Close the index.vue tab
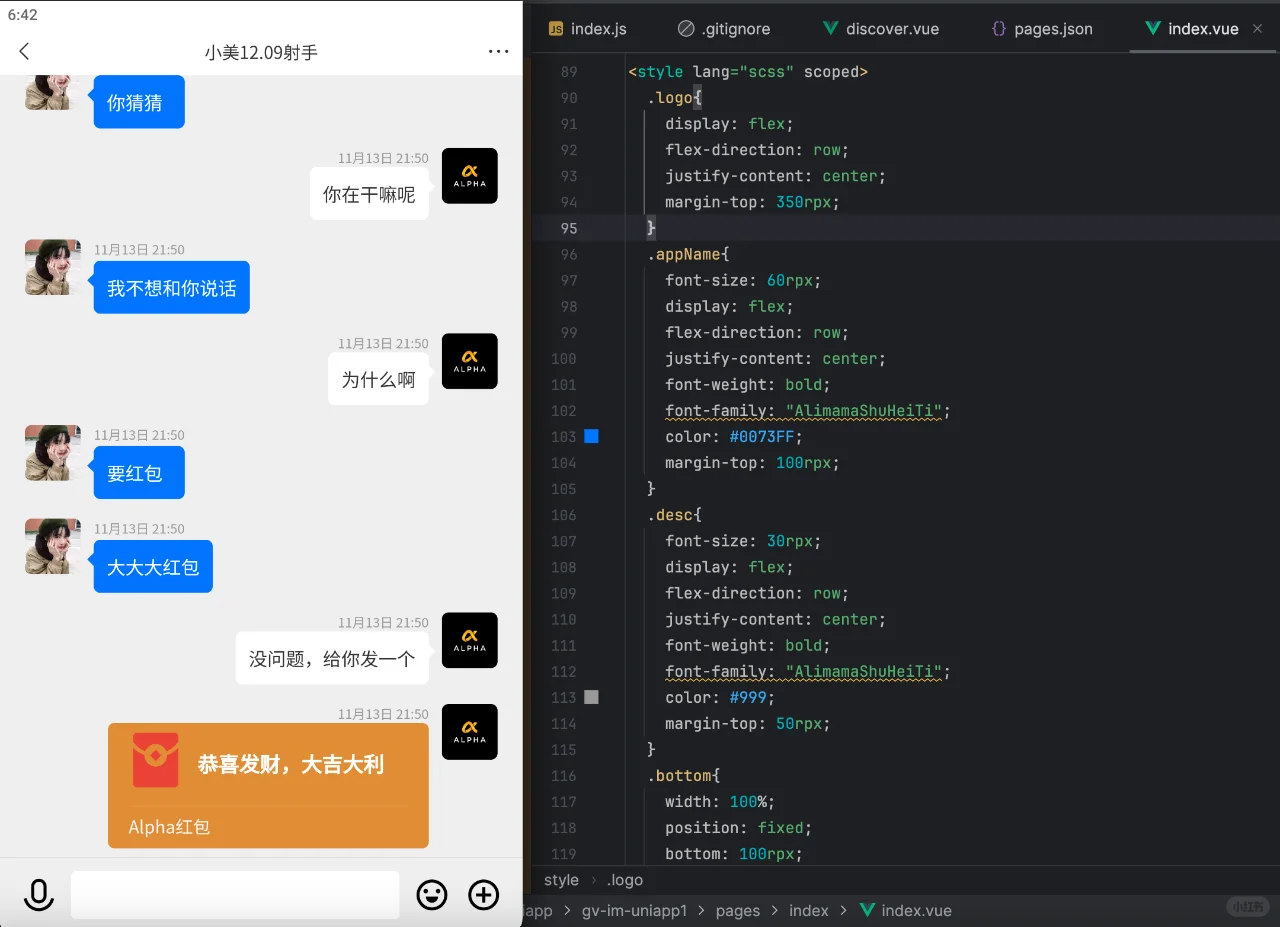 [x=1257, y=29]
